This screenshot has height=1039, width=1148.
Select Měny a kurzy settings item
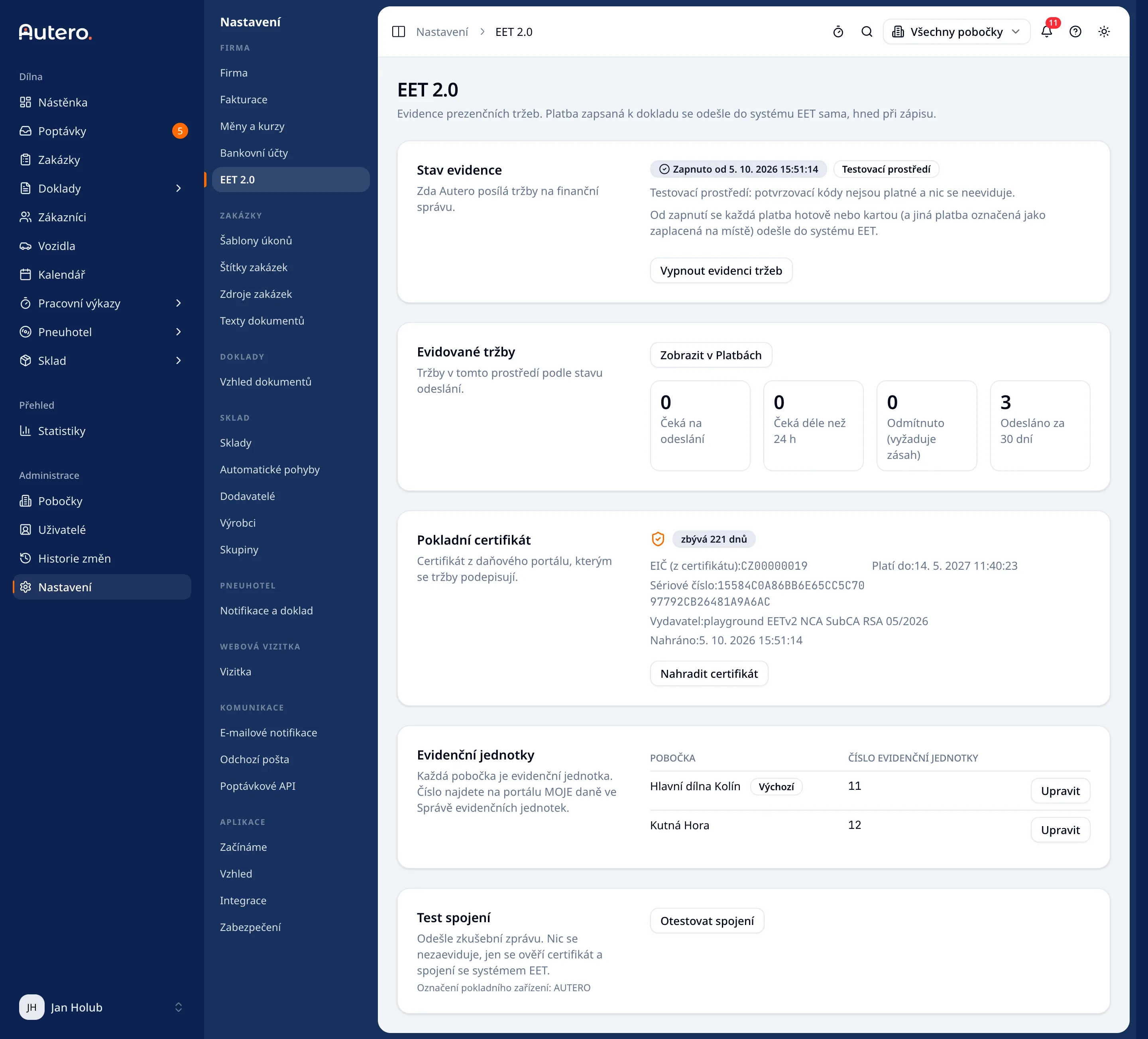(x=291, y=126)
